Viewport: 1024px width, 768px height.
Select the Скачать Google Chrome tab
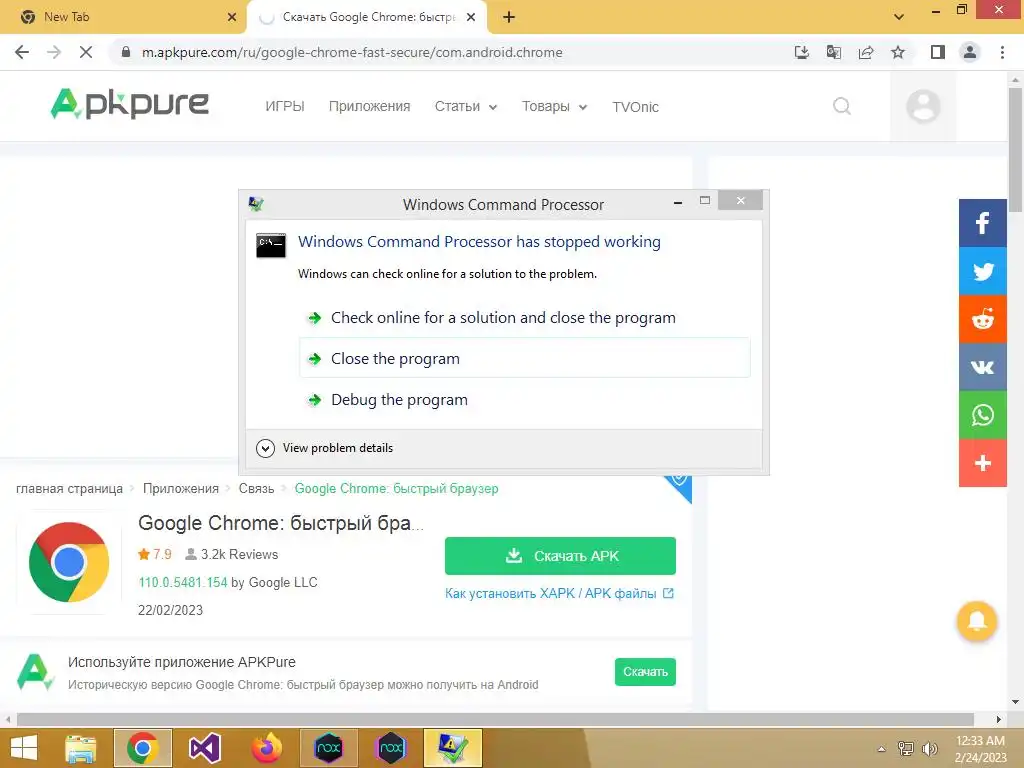366,17
